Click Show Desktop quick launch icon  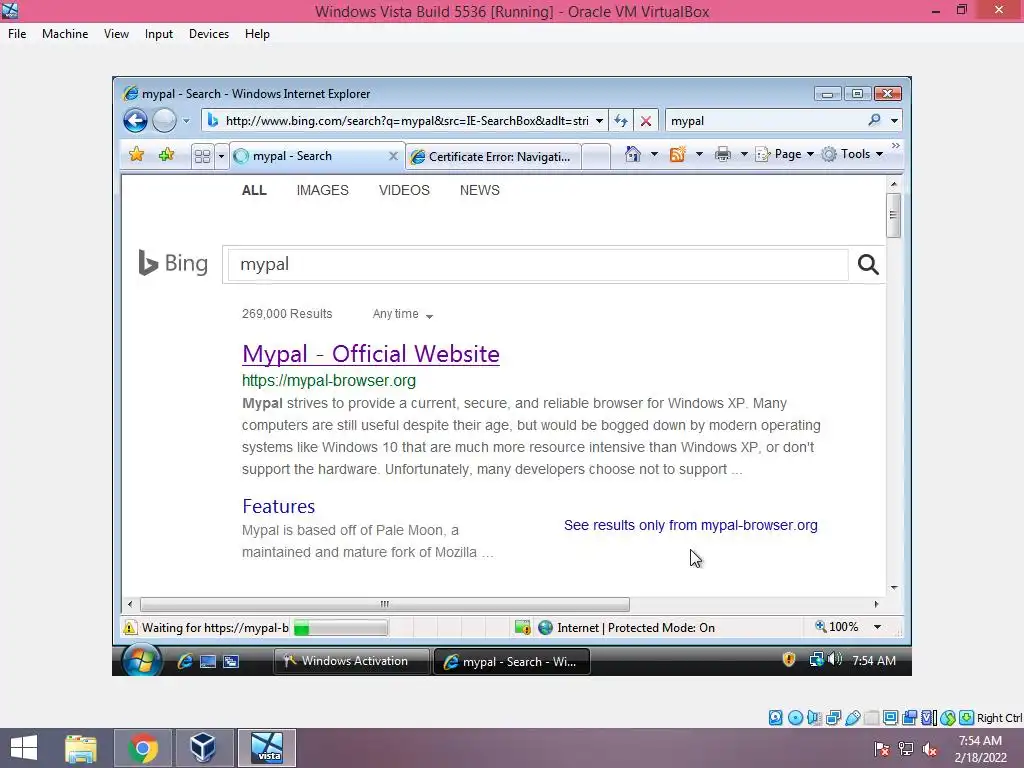[x=208, y=662]
